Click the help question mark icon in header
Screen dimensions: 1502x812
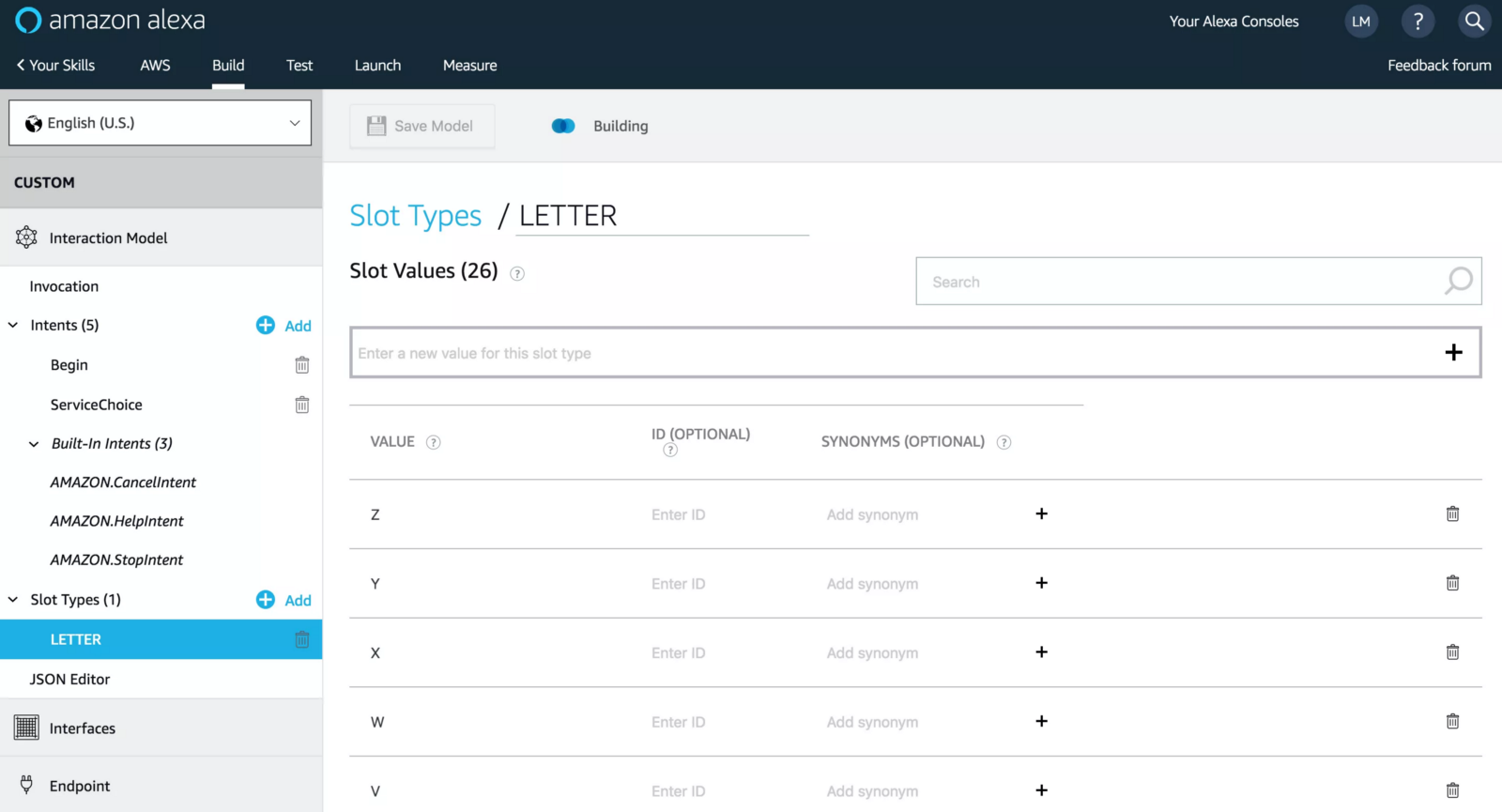(1418, 22)
